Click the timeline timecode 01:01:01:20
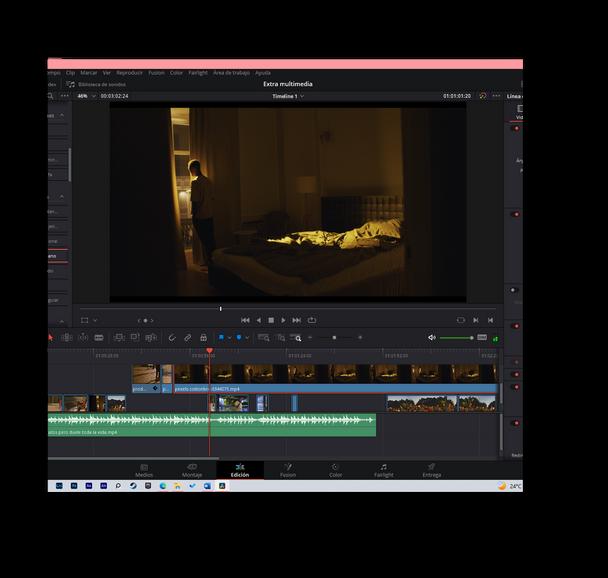The image size is (608, 578). tap(457, 96)
